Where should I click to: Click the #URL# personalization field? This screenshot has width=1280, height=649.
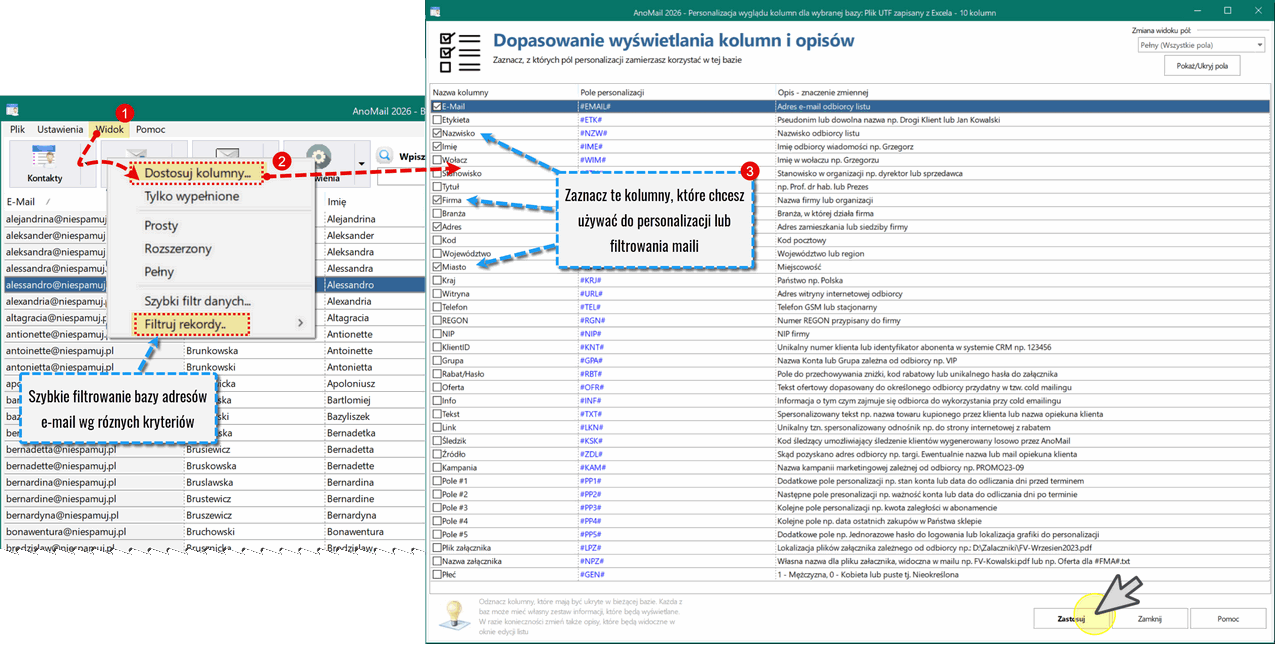tap(590, 294)
